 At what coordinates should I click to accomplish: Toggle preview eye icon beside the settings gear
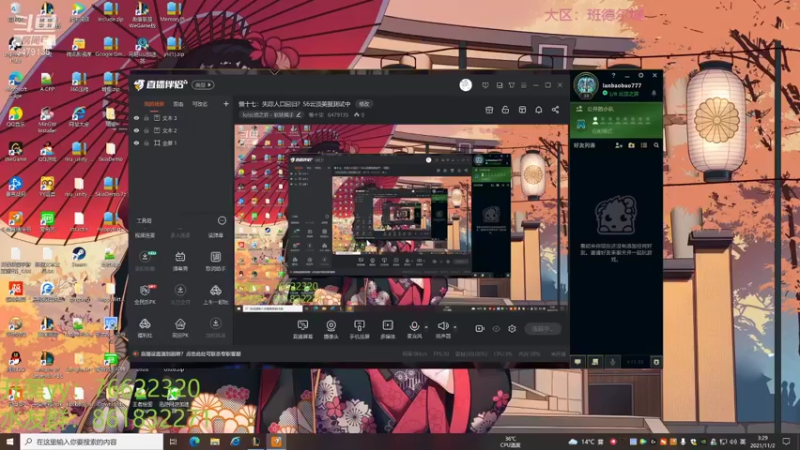click(496, 329)
